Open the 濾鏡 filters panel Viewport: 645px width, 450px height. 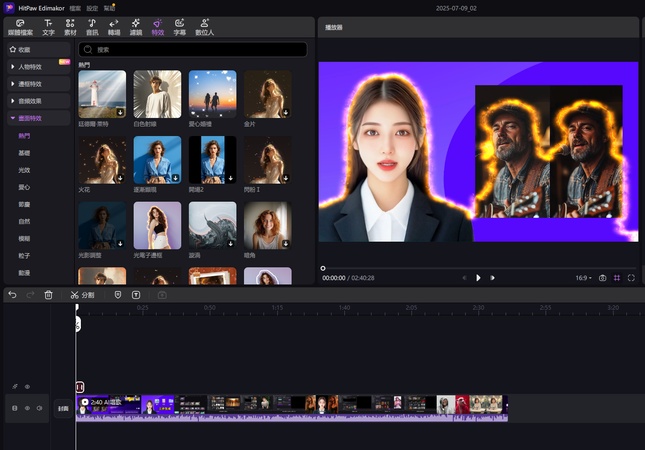coord(135,27)
